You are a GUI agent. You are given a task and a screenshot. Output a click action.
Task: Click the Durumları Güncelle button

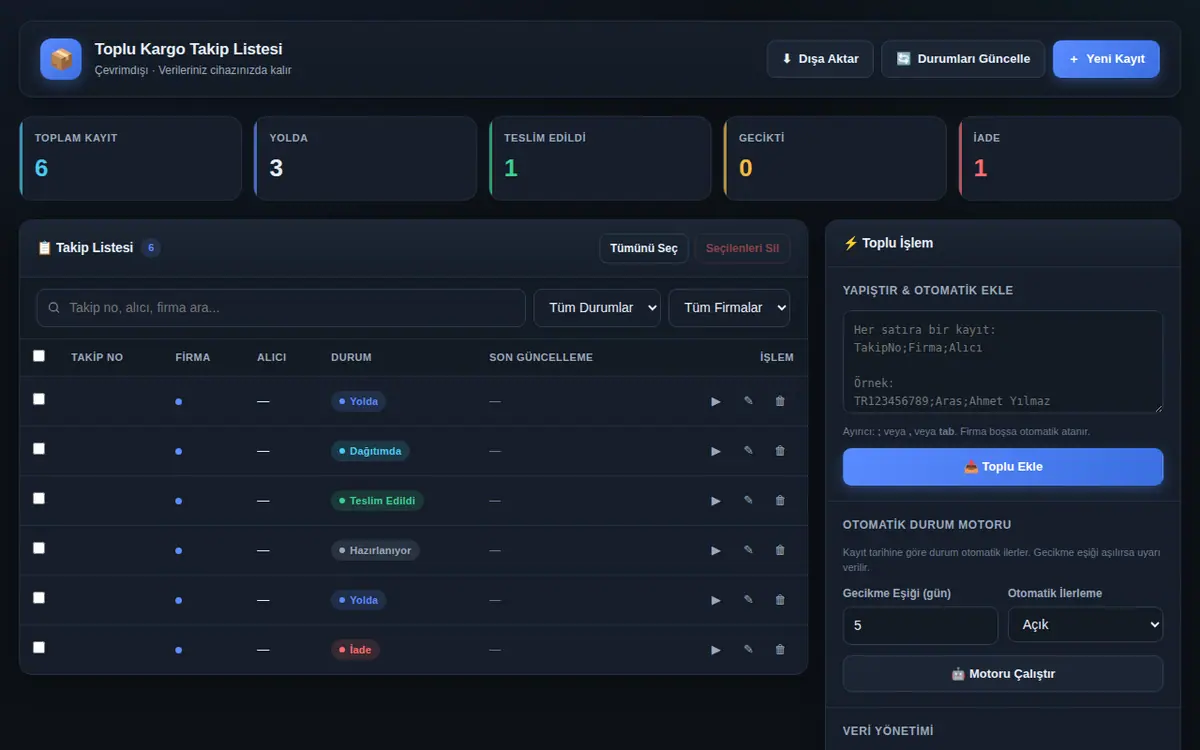pos(963,59)
